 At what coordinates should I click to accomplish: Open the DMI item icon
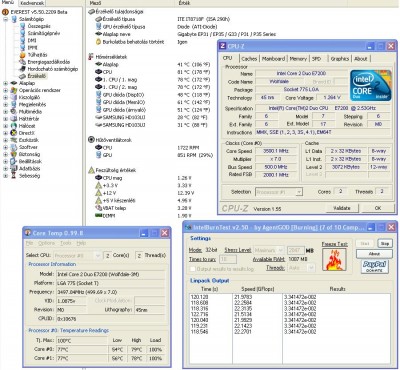pos(22,40)
